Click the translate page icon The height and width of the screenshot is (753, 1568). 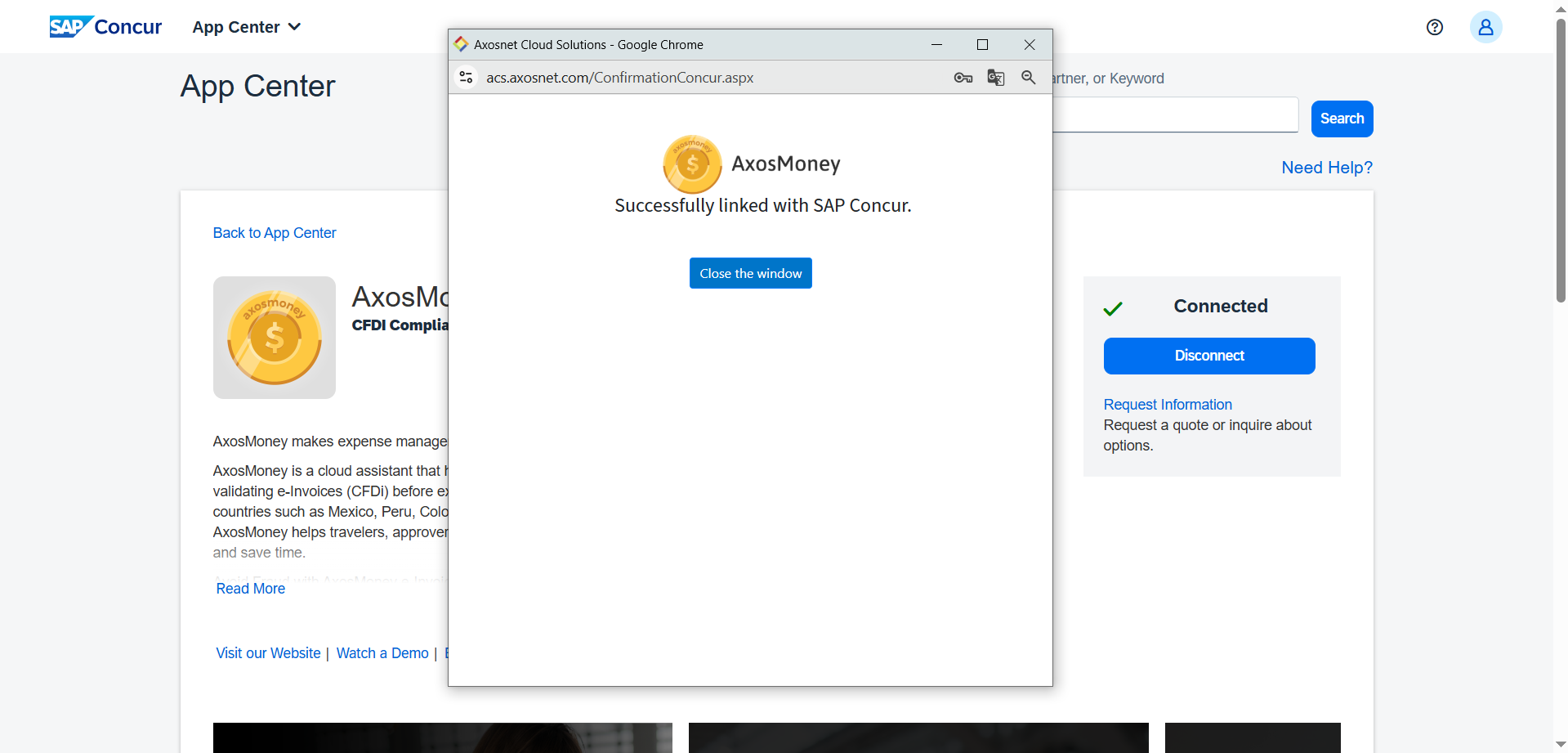click(995, 78)
